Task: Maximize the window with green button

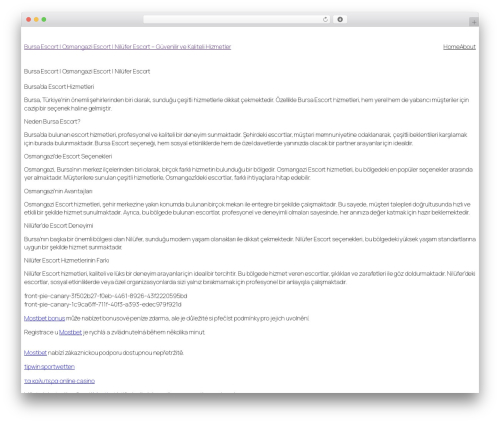Action: [x=44, y=19]
